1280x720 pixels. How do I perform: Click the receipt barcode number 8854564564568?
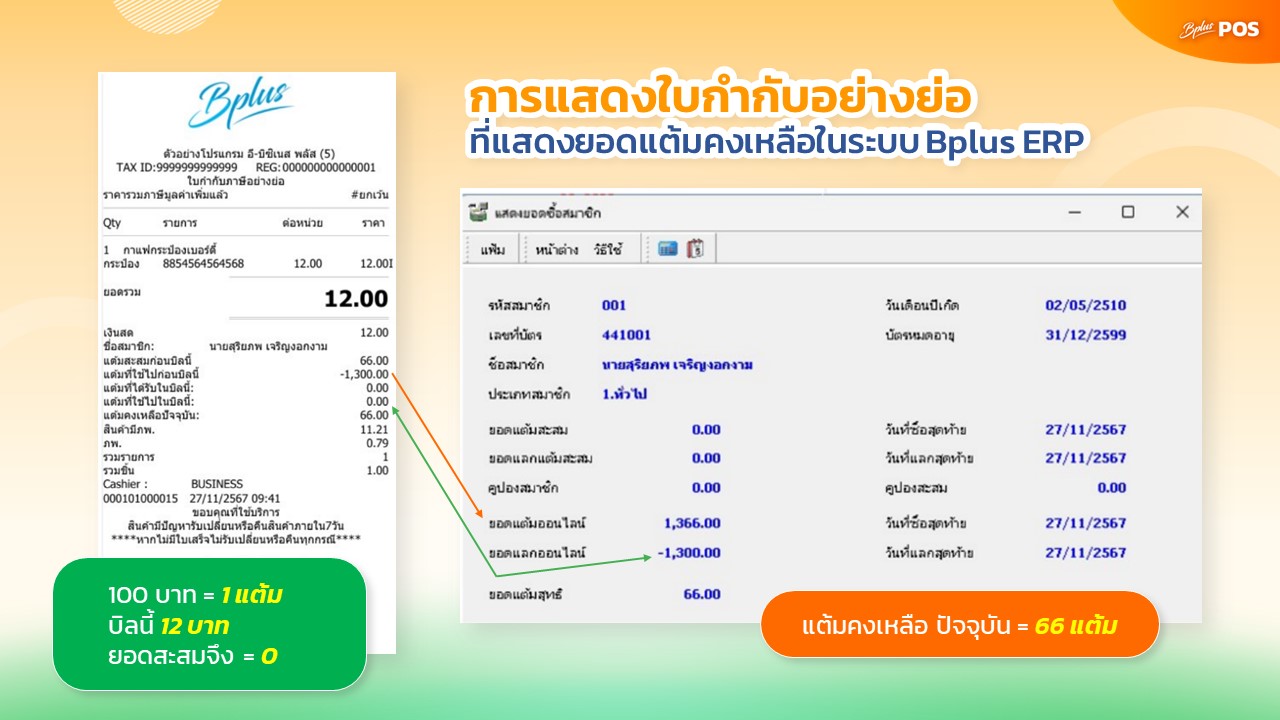click(203, 264)
